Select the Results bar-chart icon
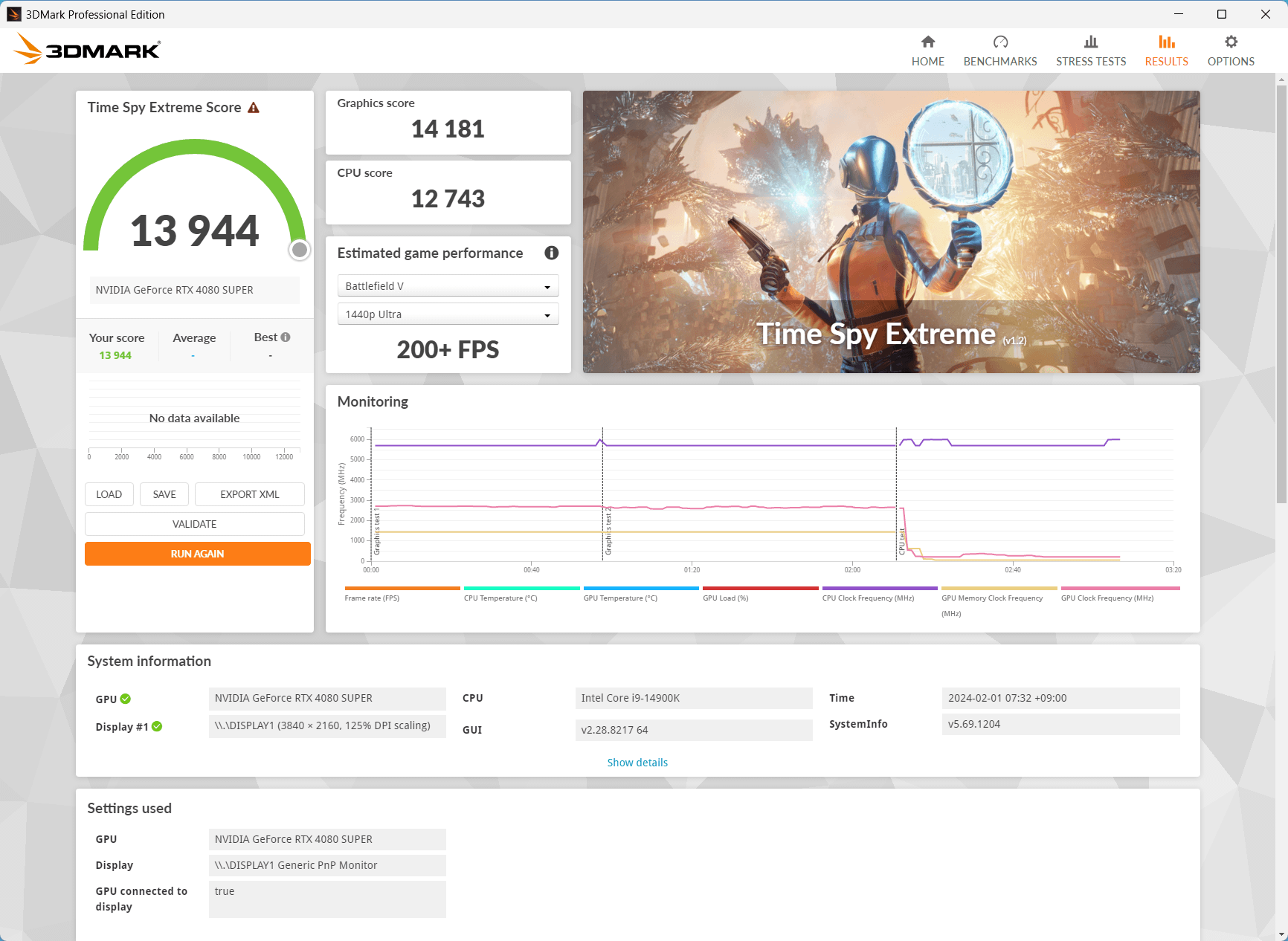This screenshot has width=1288, height=941. coord(1167,42)
